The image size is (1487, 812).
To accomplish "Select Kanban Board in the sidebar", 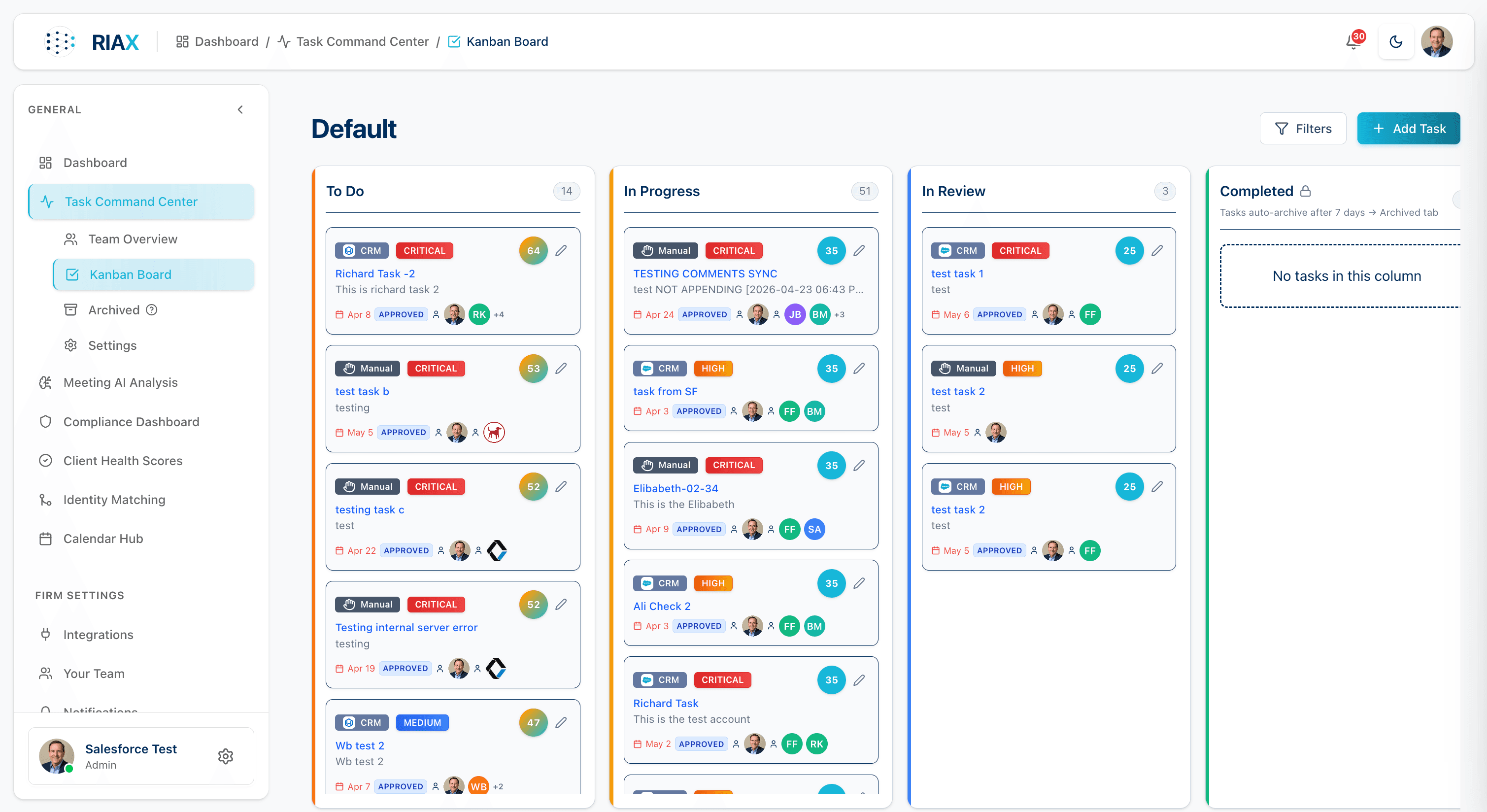I will coord(154,275).
